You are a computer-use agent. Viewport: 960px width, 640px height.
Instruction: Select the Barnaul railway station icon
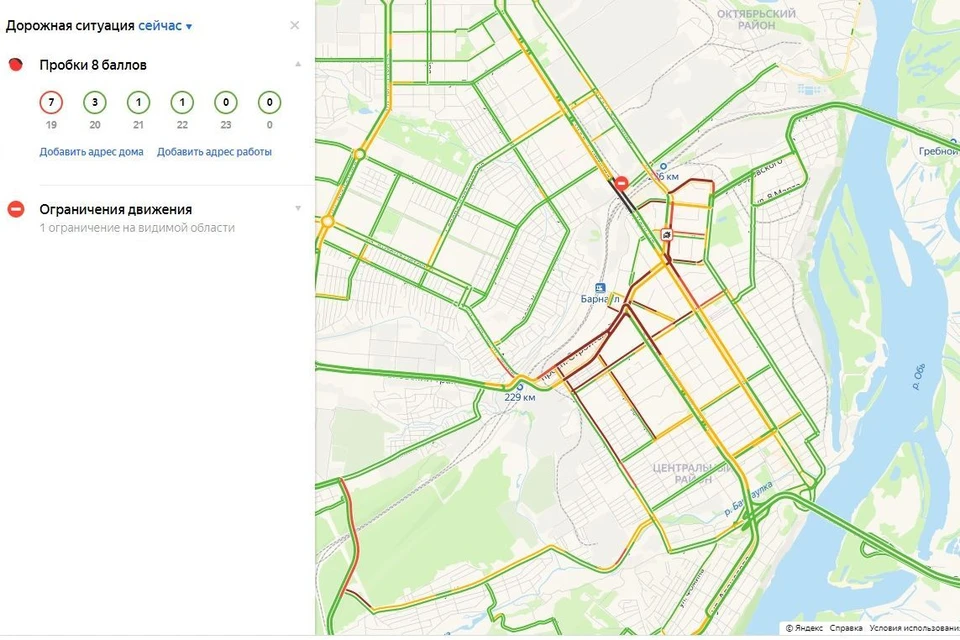coord(601,286)
